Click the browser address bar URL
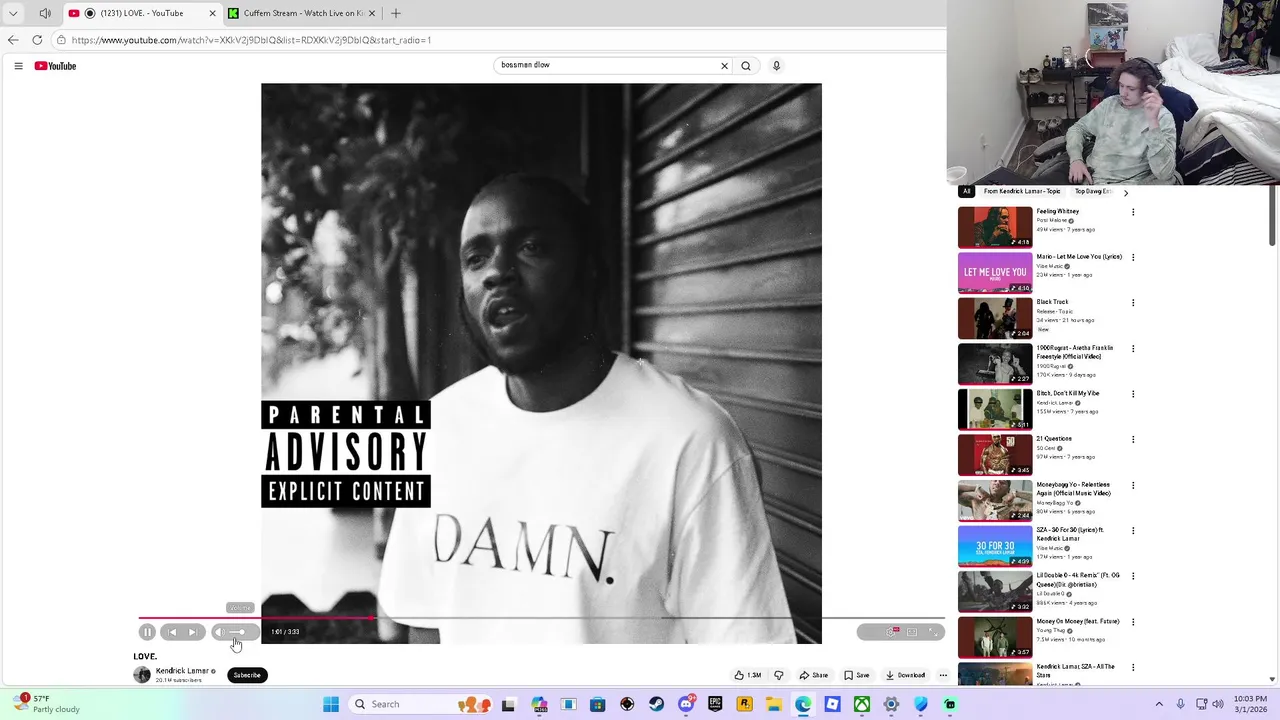1280x720 pixels. (251, 40)
